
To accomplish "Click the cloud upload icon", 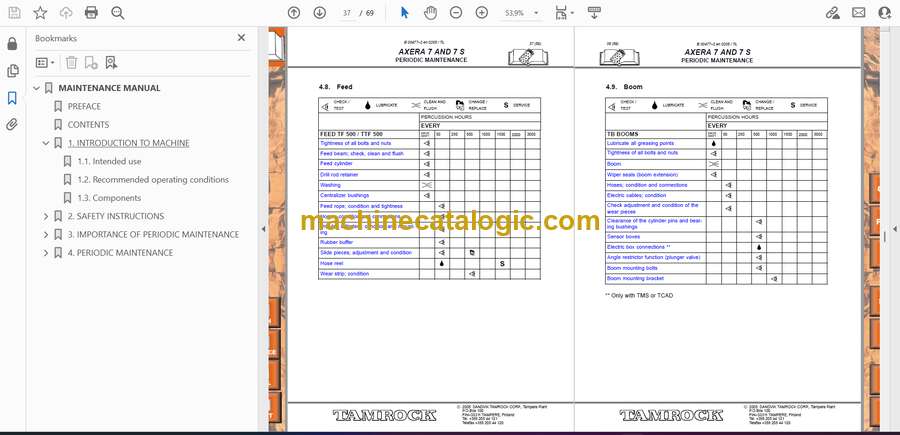I will pyautogui.click(x=66, y=13).
